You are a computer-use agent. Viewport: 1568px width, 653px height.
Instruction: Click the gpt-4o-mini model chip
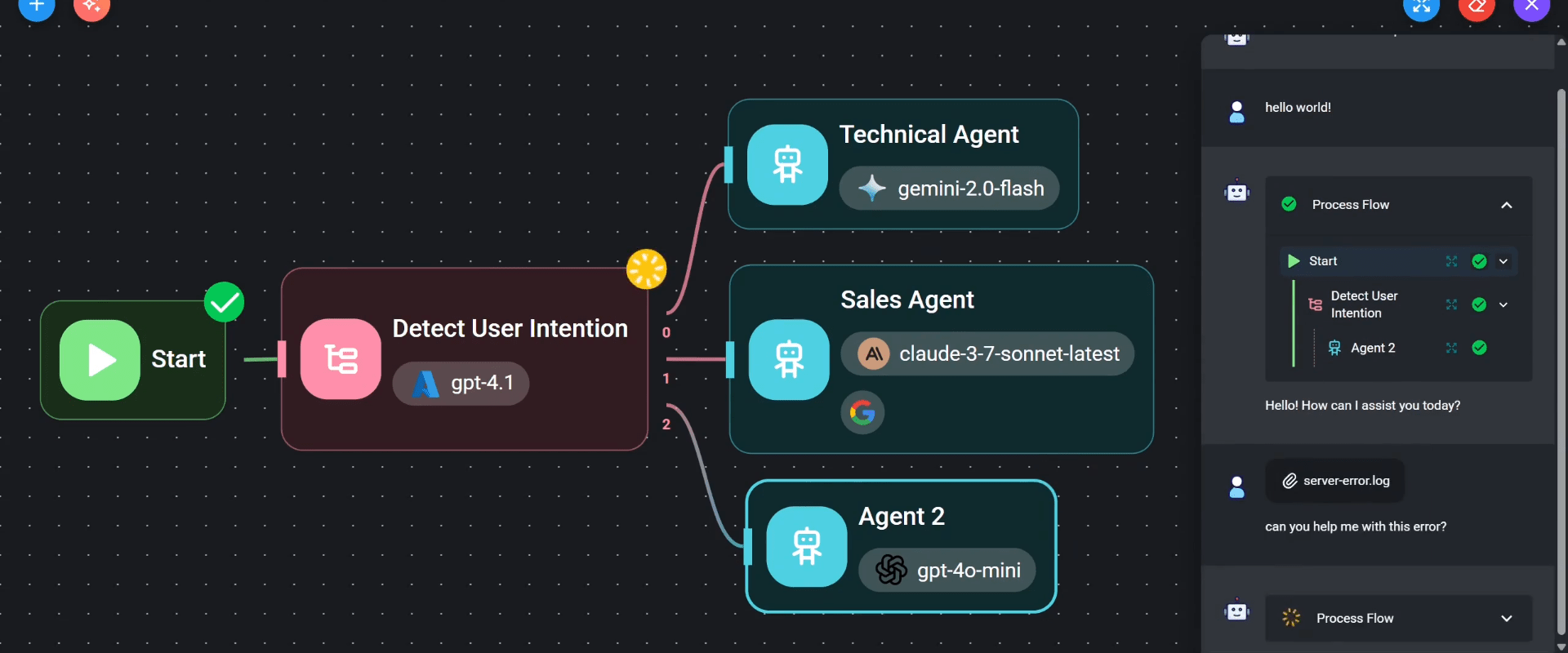[x=947, y=570]
